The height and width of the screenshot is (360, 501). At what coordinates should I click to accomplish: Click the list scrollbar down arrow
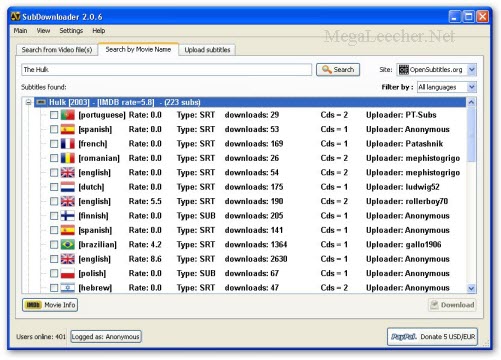point(471,288)
